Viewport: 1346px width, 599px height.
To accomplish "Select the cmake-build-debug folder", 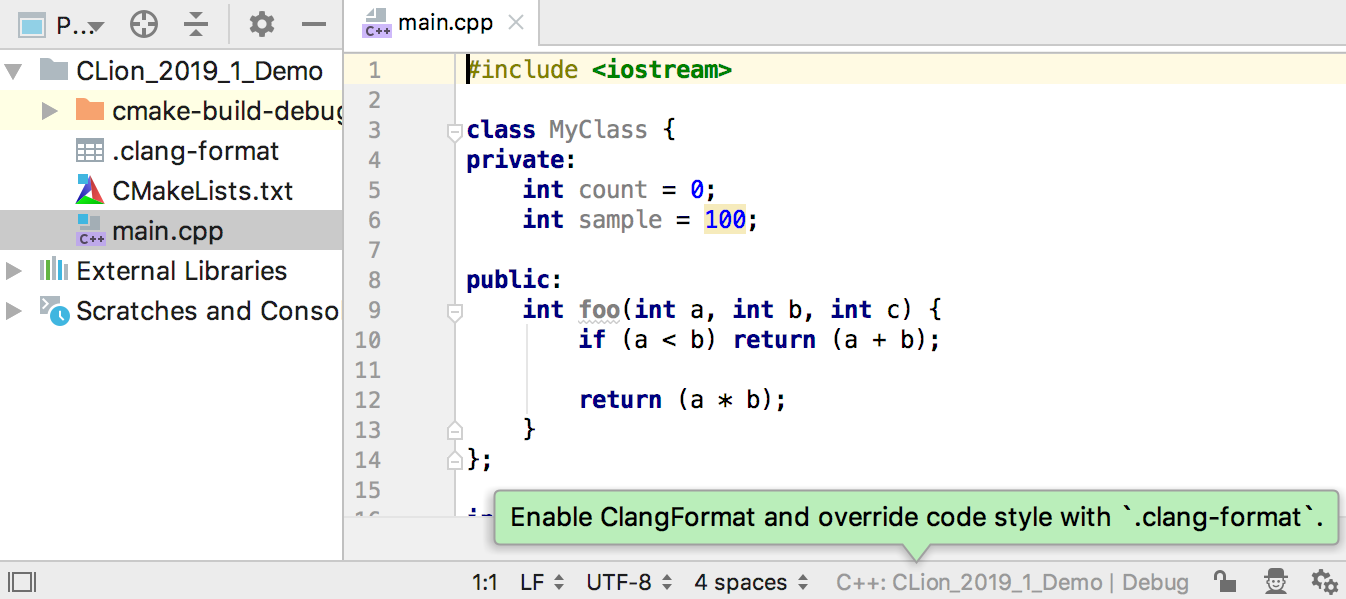I will 227,111.
